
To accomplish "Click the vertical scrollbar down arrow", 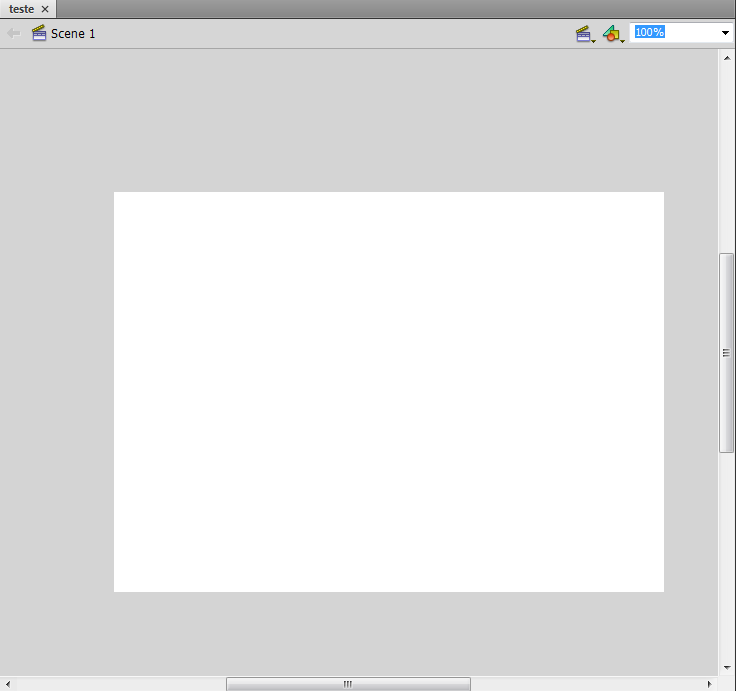I will (x=727, y=667).
